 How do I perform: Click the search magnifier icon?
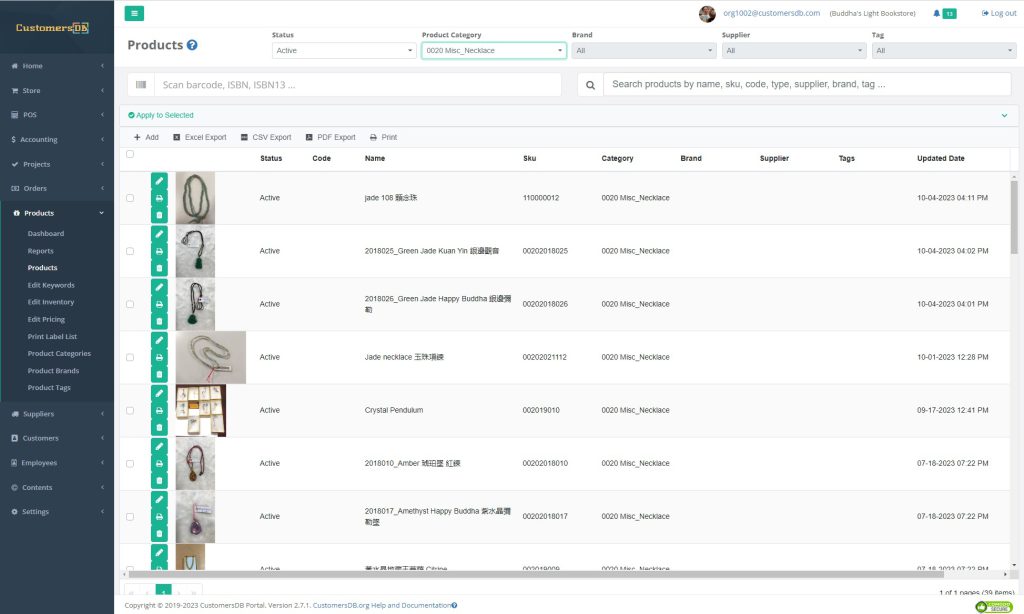590,85
